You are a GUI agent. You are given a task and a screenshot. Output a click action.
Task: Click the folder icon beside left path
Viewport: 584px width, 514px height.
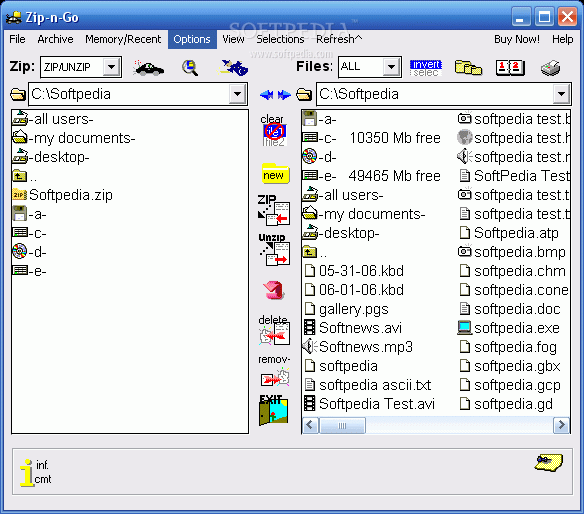point(18,94)
